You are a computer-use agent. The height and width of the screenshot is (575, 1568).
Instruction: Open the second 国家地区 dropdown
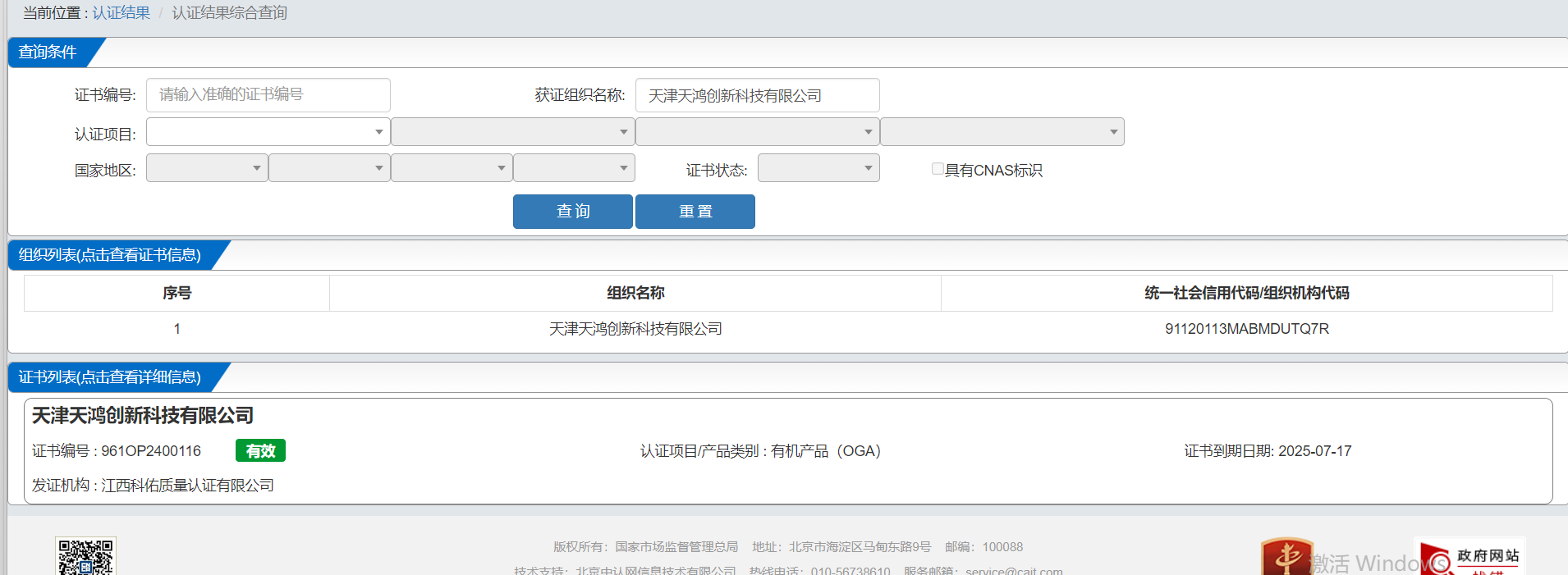coord(329,168)
